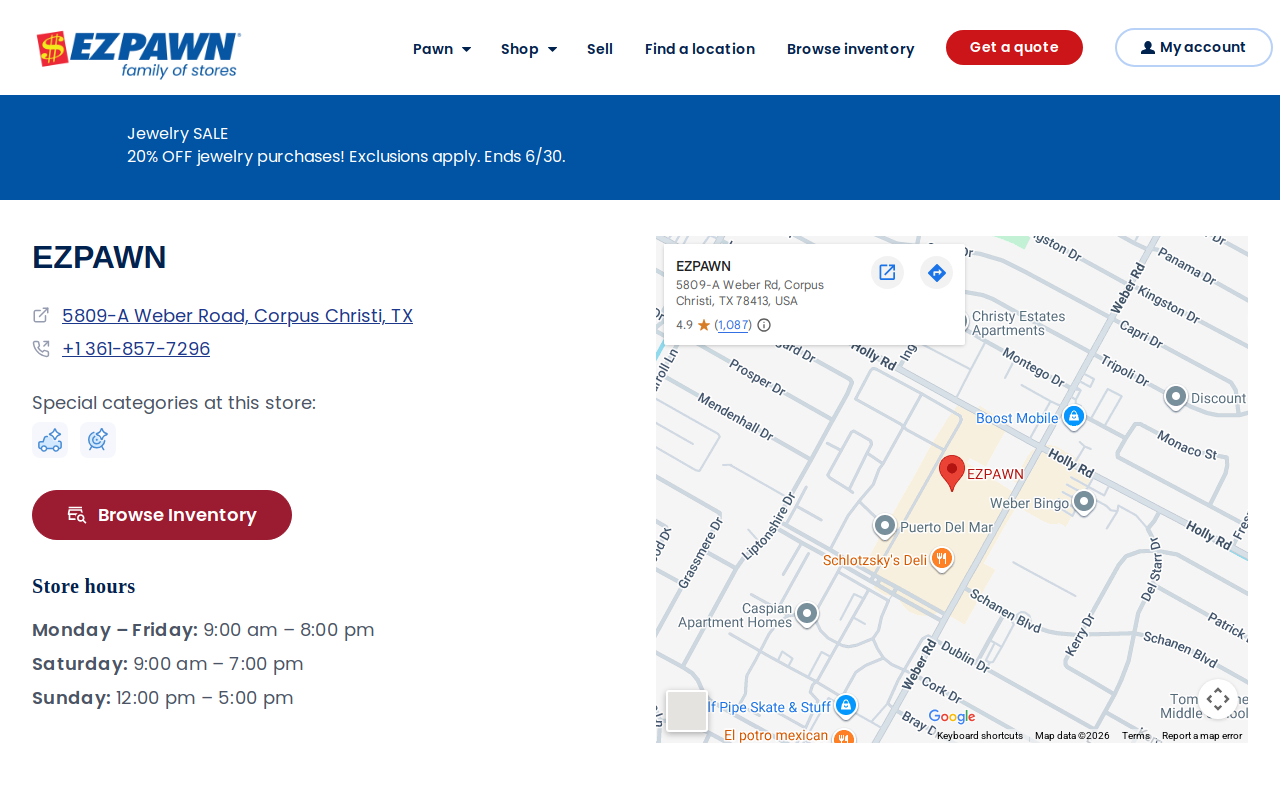
Task: Get directions via the blue arrow icon
Action: pyautogui.click(x=936, y=272)
